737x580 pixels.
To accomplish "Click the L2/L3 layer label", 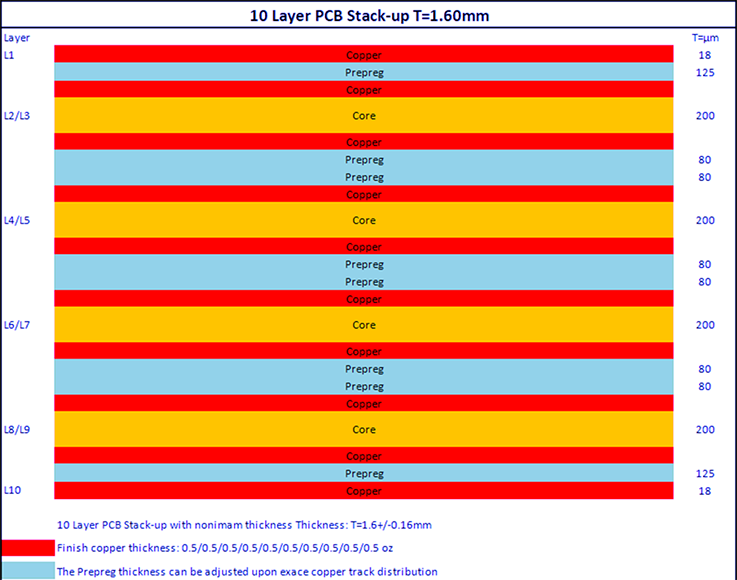I will pos(17,116).
